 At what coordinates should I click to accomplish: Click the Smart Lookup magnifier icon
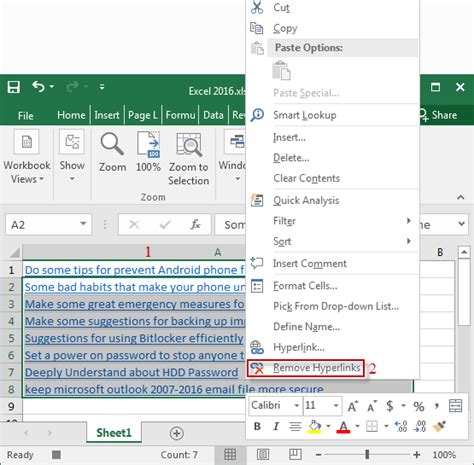tap(257, 115)
